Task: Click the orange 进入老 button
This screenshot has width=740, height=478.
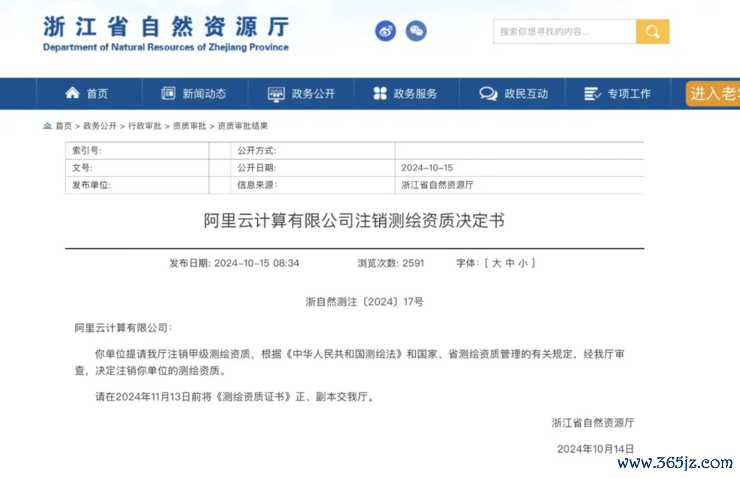Action: (x=713, y=93)
